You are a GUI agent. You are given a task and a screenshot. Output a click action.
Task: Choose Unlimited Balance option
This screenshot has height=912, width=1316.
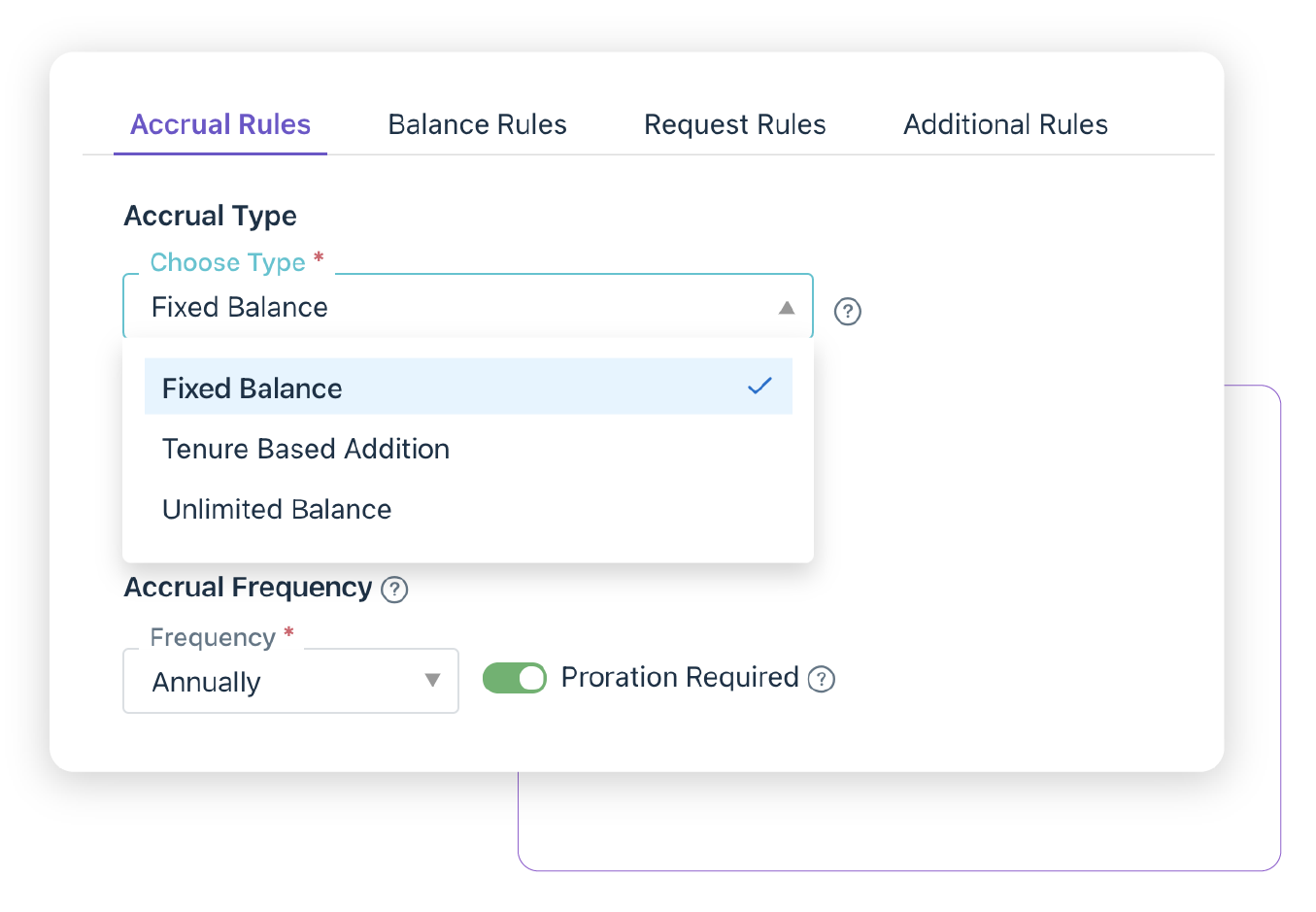tap(277, 509)
